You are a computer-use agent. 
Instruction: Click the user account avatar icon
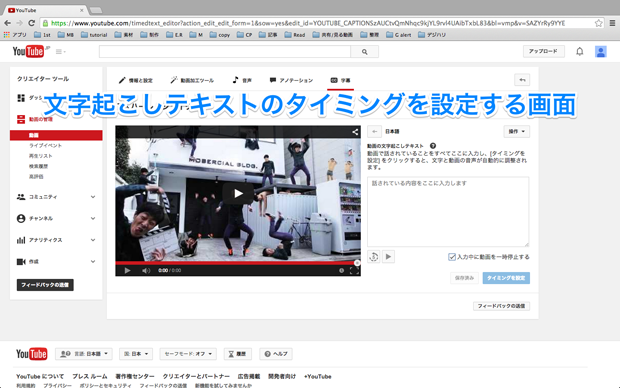pyautogui.click(x=601, y=51)
